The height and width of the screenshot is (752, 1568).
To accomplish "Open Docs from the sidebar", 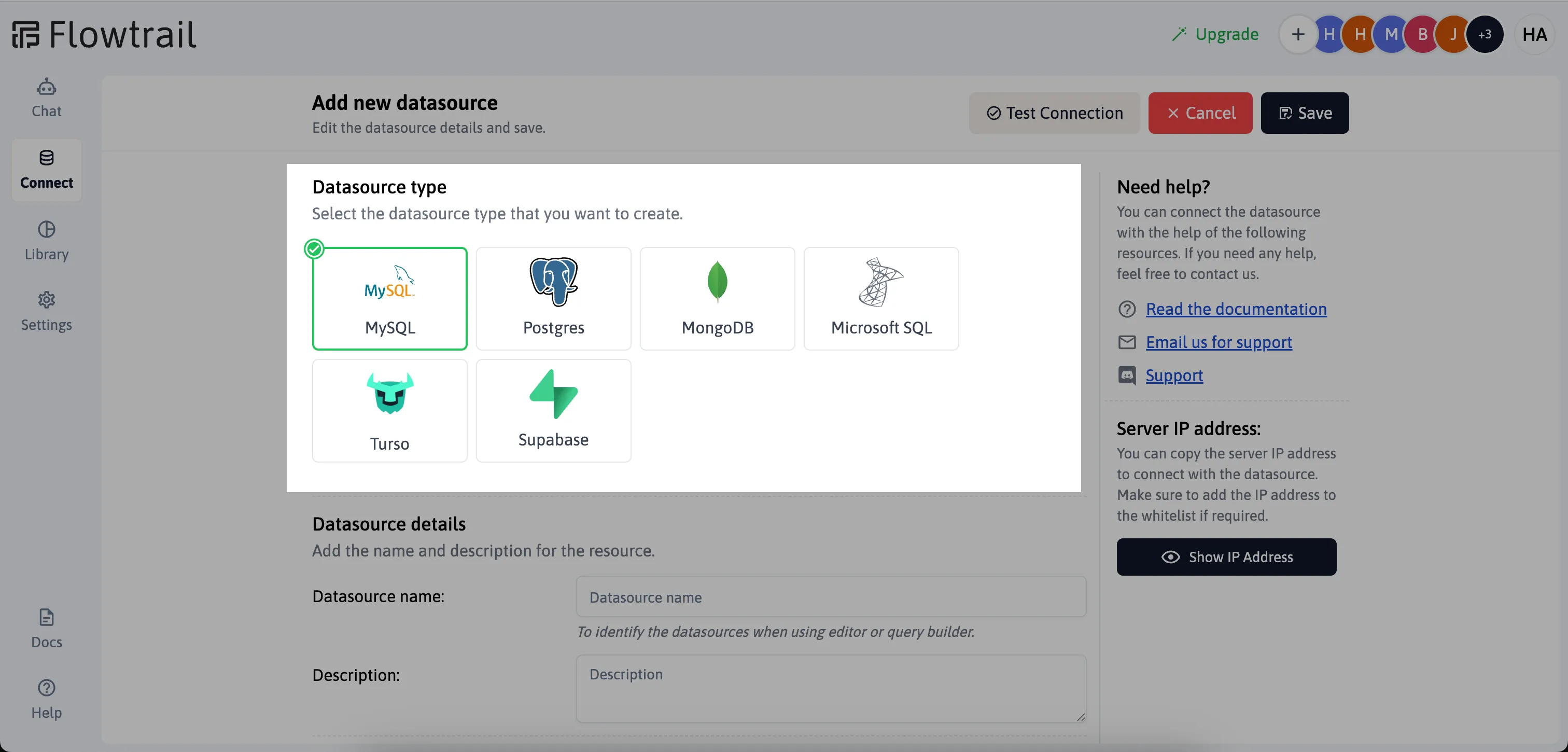I will pyautogui.click(x=46, y=629).
